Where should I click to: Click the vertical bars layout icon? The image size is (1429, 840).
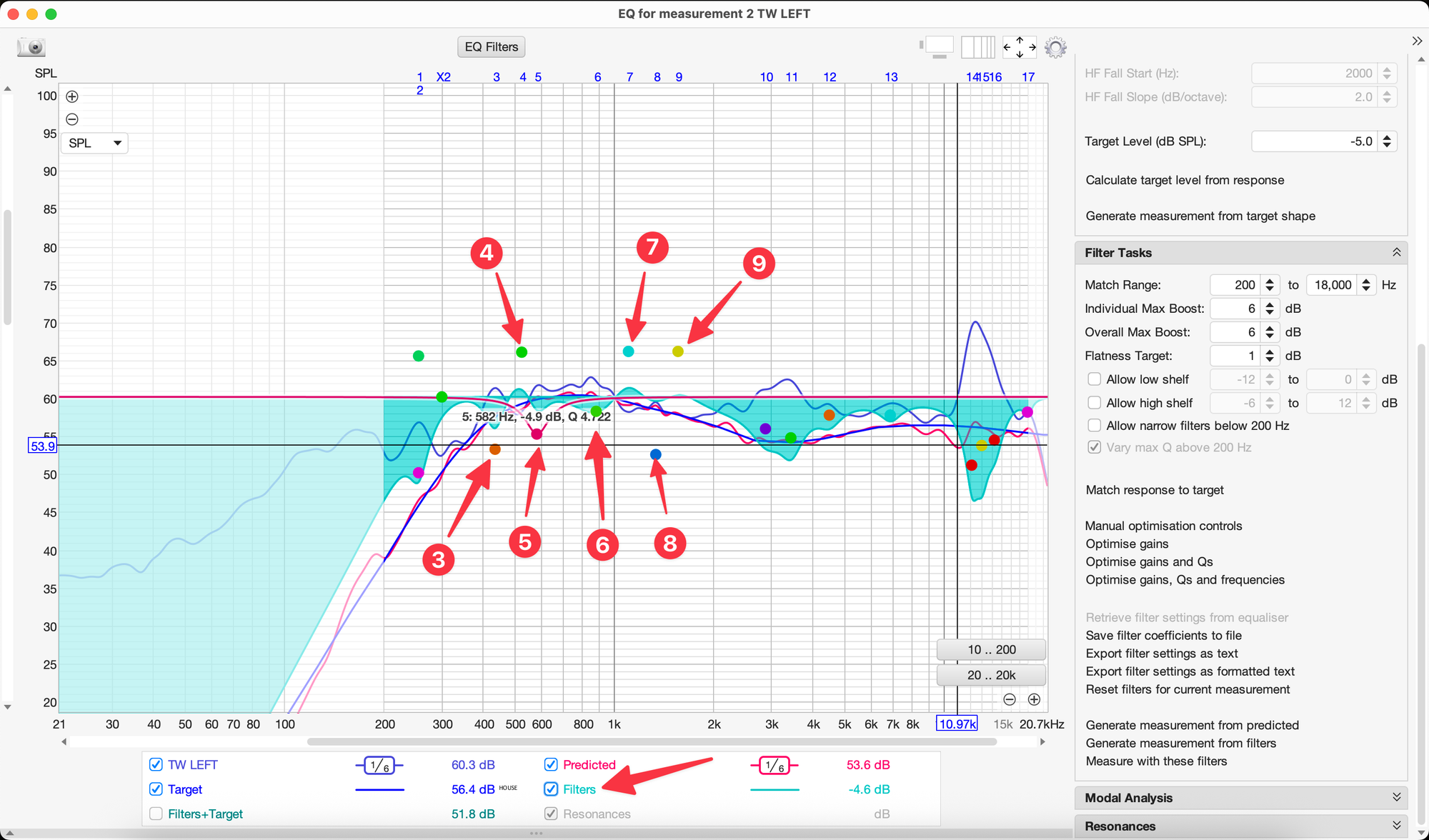point(977,47)
